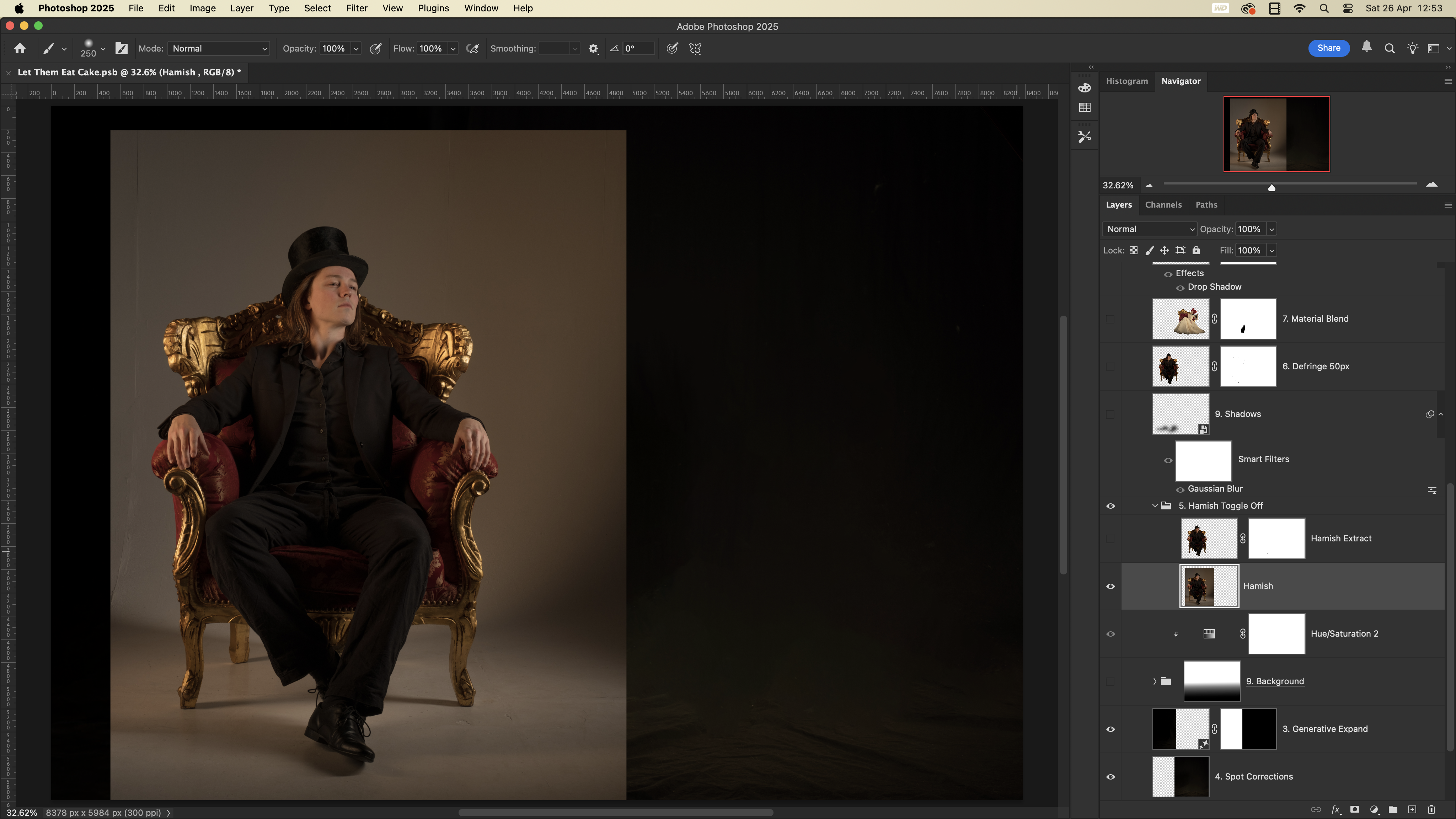Click the Navigator zoom slider handle
Screen dimensions: 1456x819
click(1271, 187)
